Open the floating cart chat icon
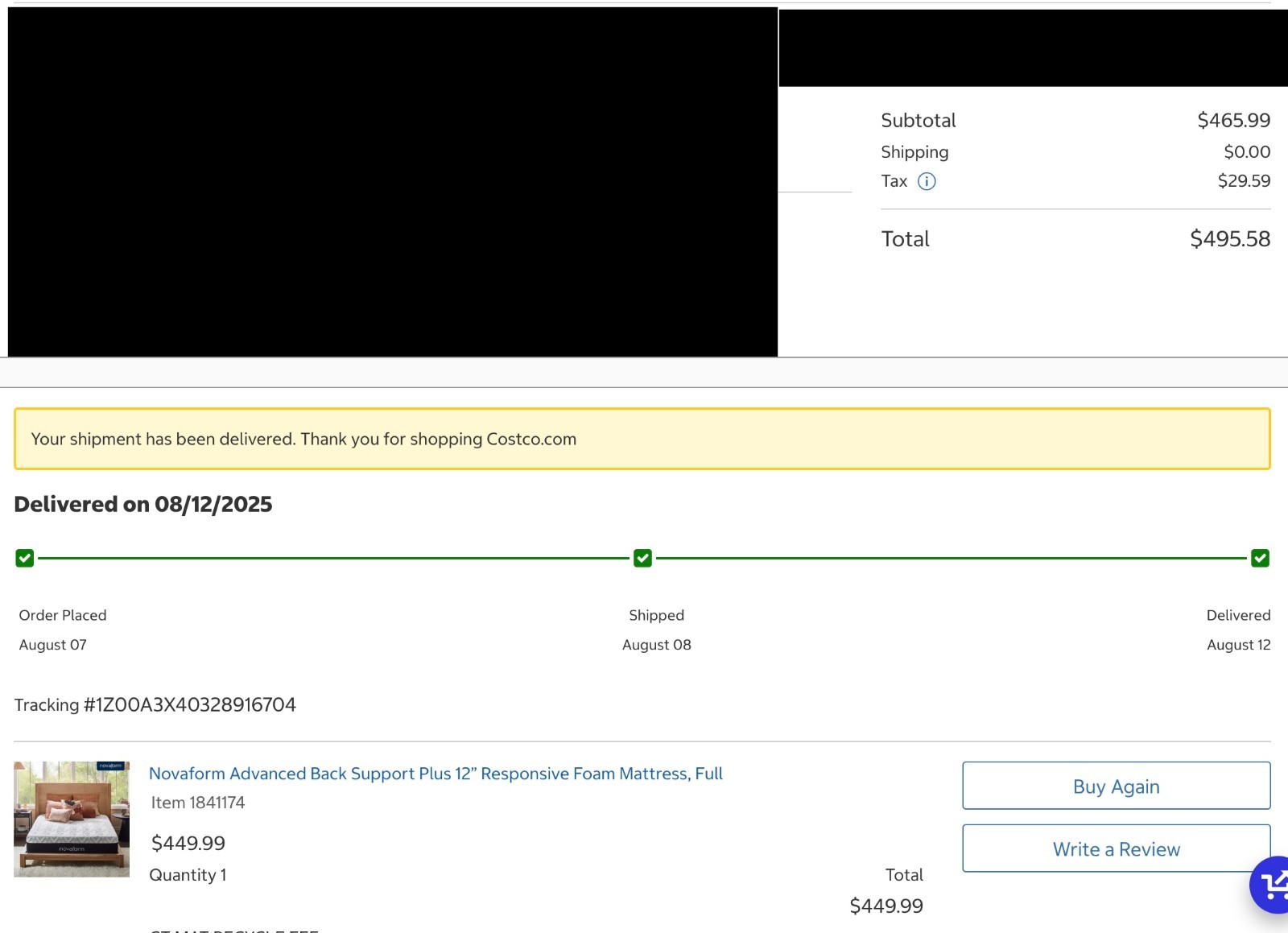Viewport: 1288px width, 933px height. pos(1270,885)
